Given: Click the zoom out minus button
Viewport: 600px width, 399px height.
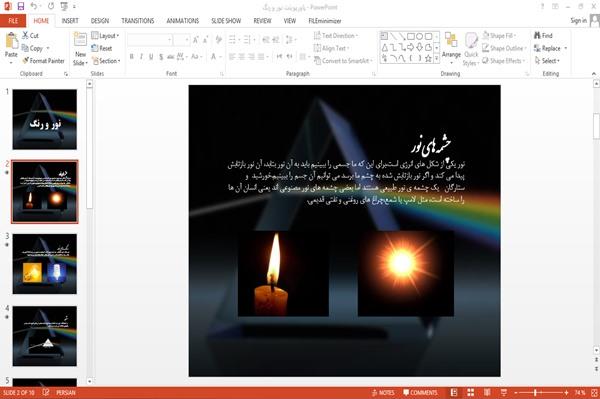Looking at the screenshot, I should (x=516, y=392).
